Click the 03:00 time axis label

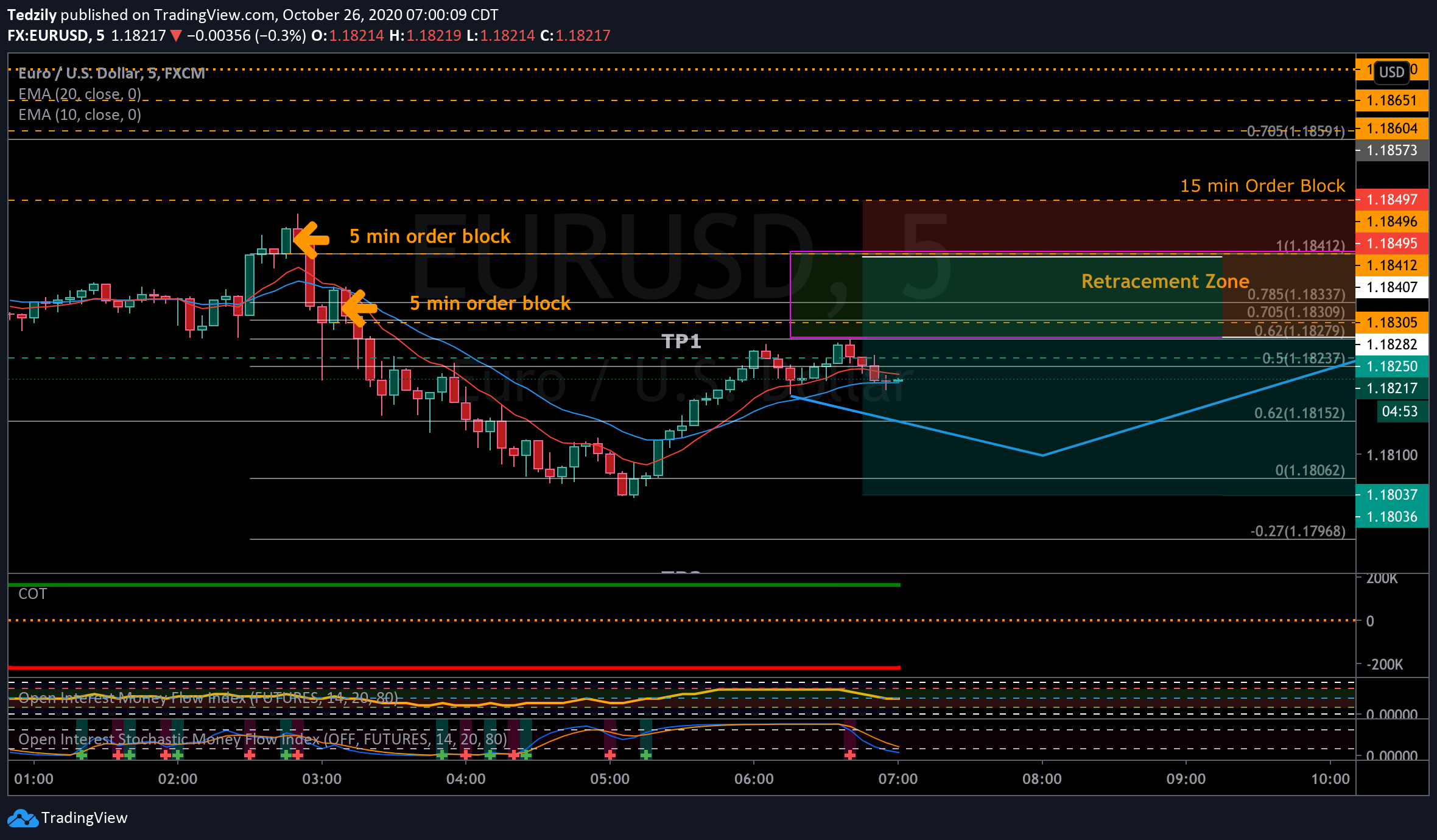point(322,779)
